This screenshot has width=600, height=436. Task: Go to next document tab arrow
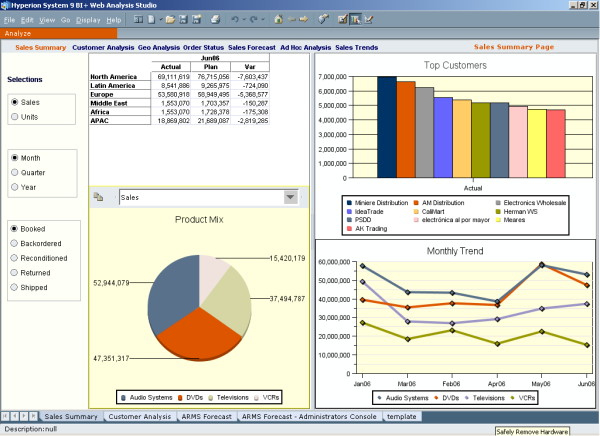coord(24,416)
